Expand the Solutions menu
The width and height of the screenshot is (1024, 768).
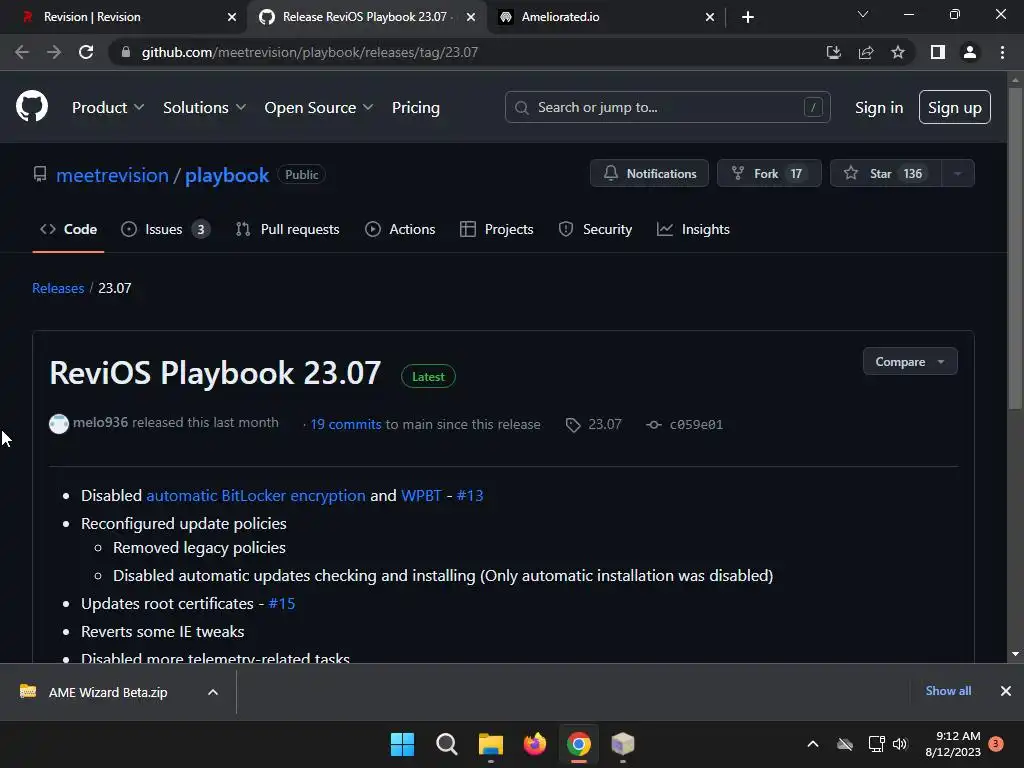(204, 108)
